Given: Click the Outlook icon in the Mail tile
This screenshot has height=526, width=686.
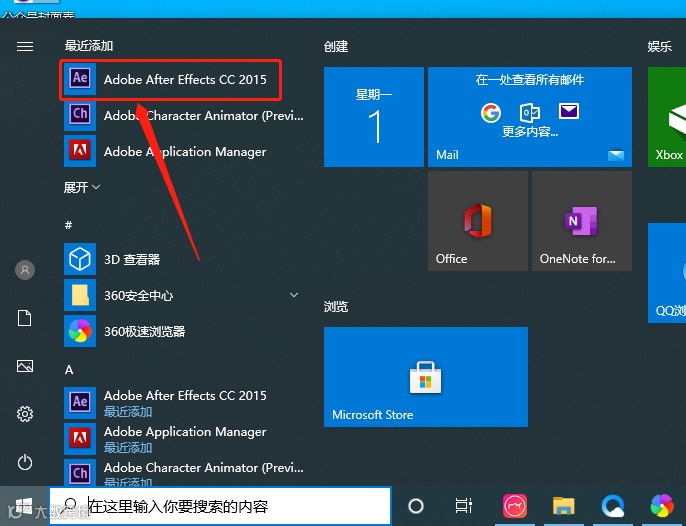Looking at the screenshot, I should coord(529,113).
